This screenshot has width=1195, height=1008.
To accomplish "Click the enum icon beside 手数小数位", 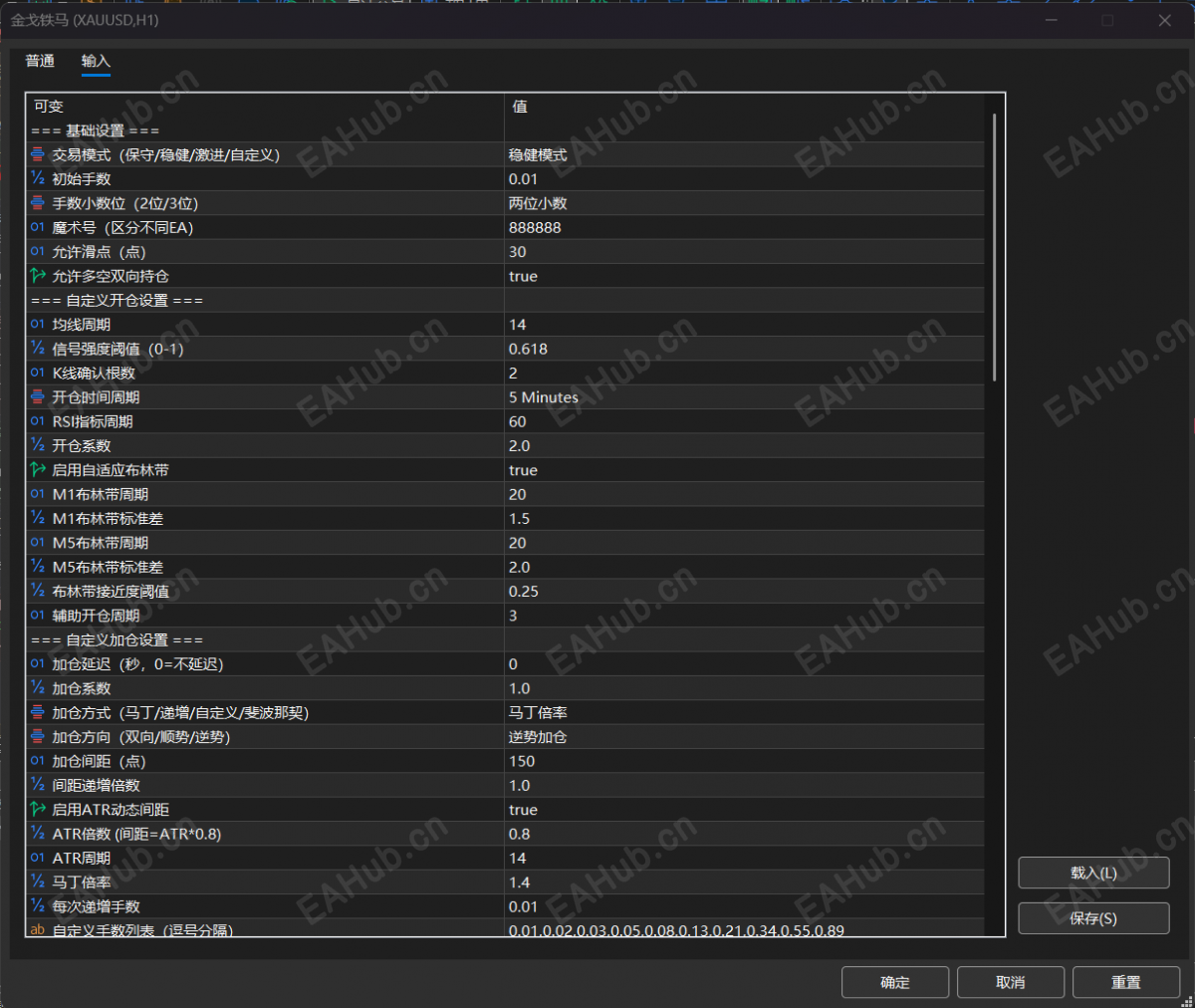I will (38, 203).
